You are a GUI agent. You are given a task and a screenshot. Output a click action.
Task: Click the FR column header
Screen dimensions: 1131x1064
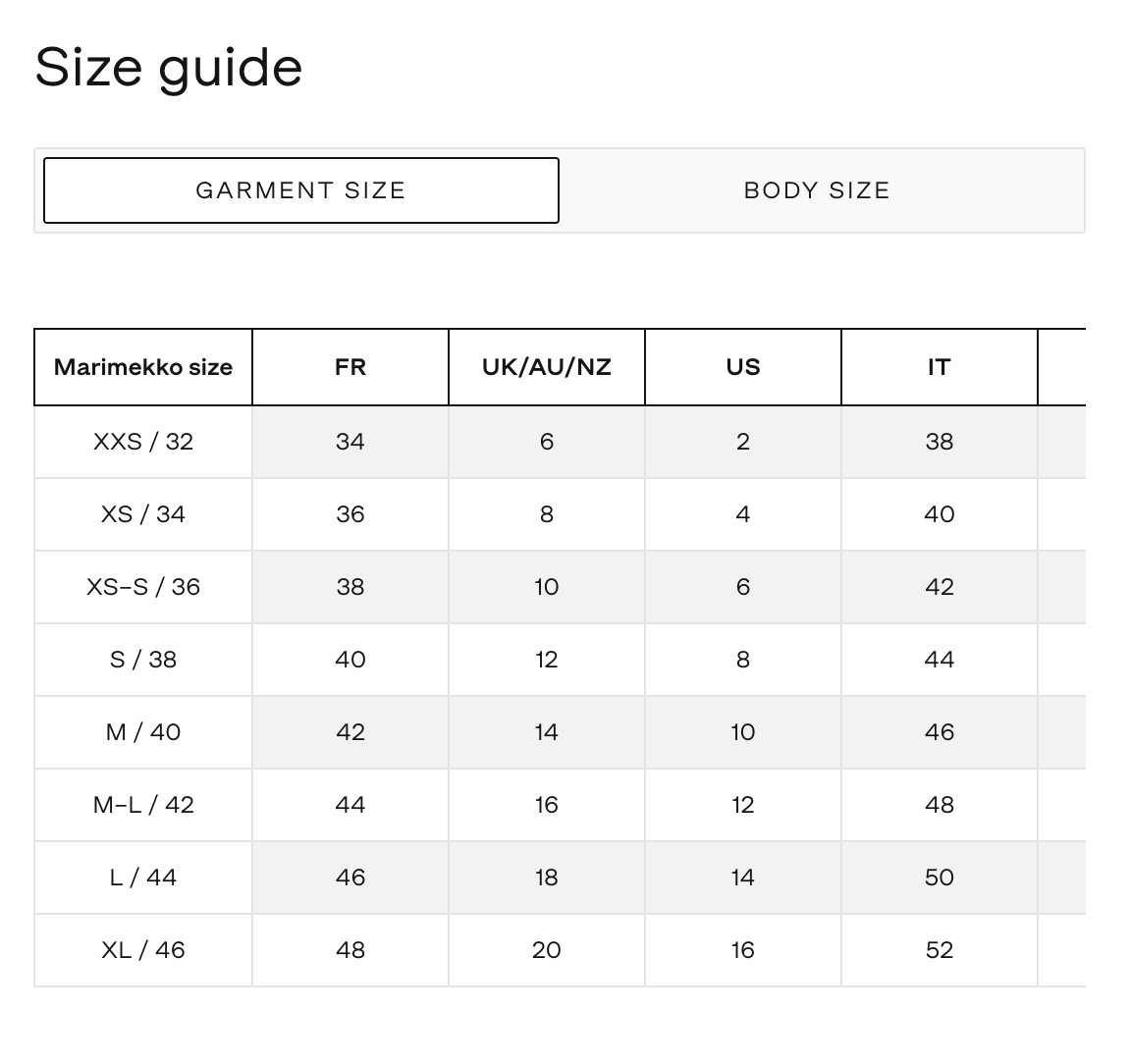tap(350, 367)
